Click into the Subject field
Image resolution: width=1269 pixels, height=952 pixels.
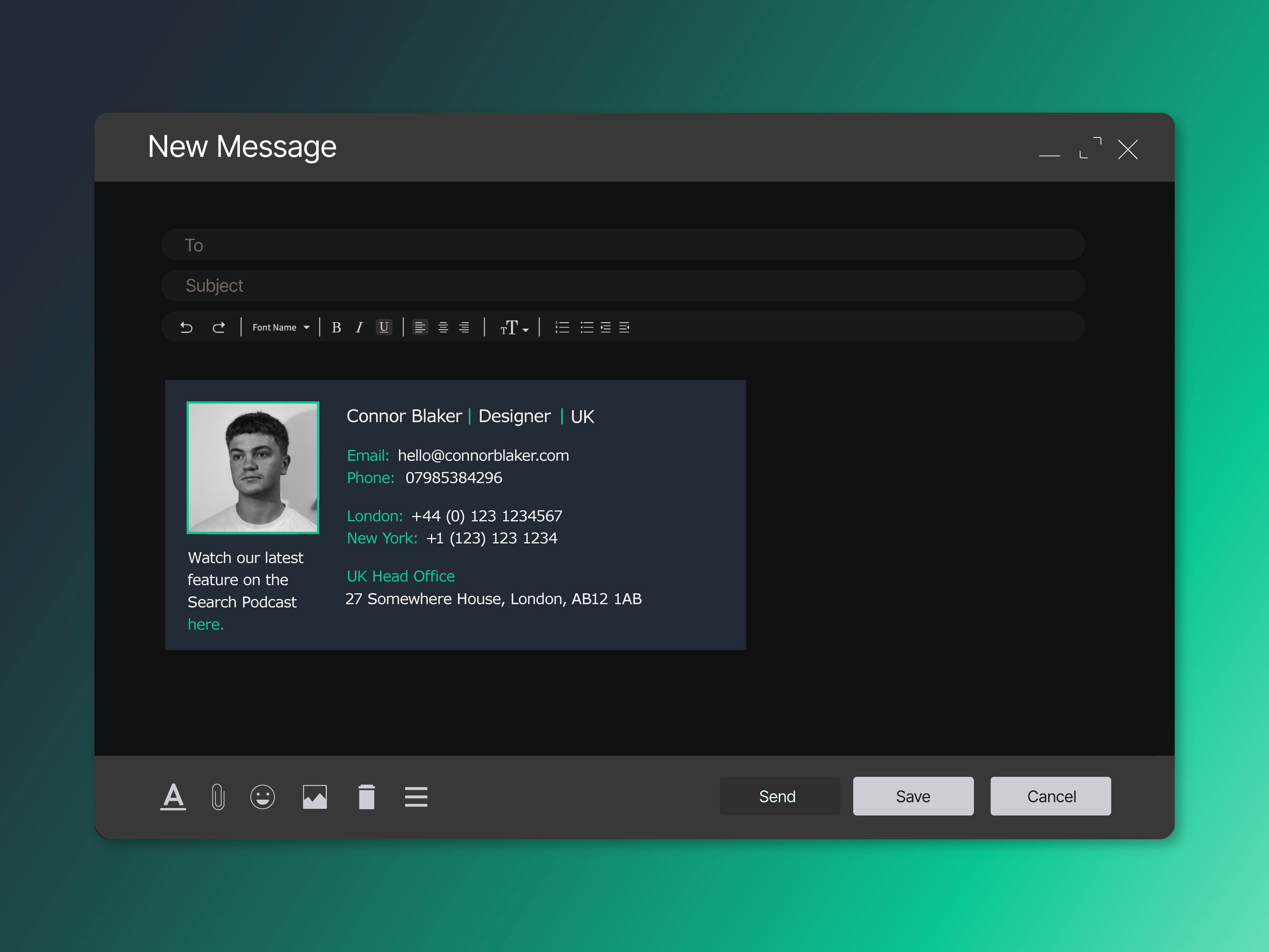click(x=623, y=285)
